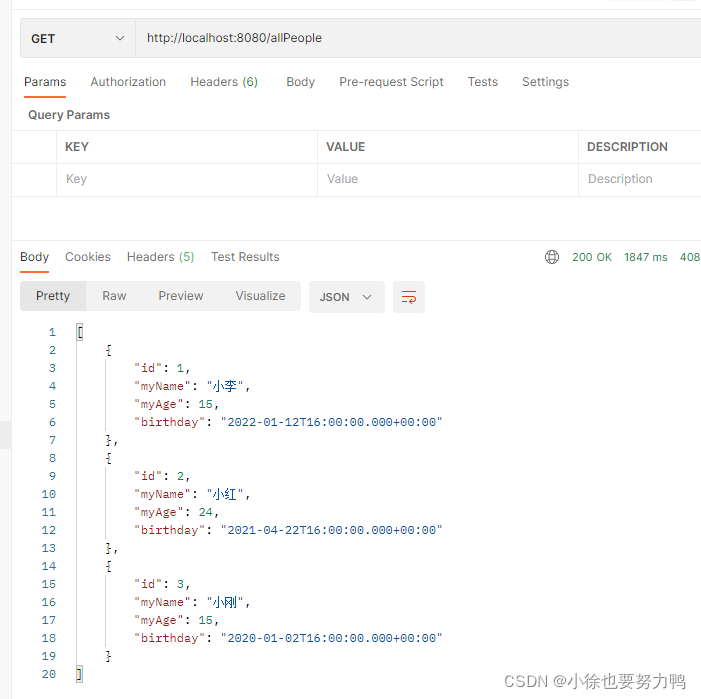Image resolution: width=701 pixels, height=699 pixels.
Task: Switch to the Params tab
Action: click(x=45, y=82)
